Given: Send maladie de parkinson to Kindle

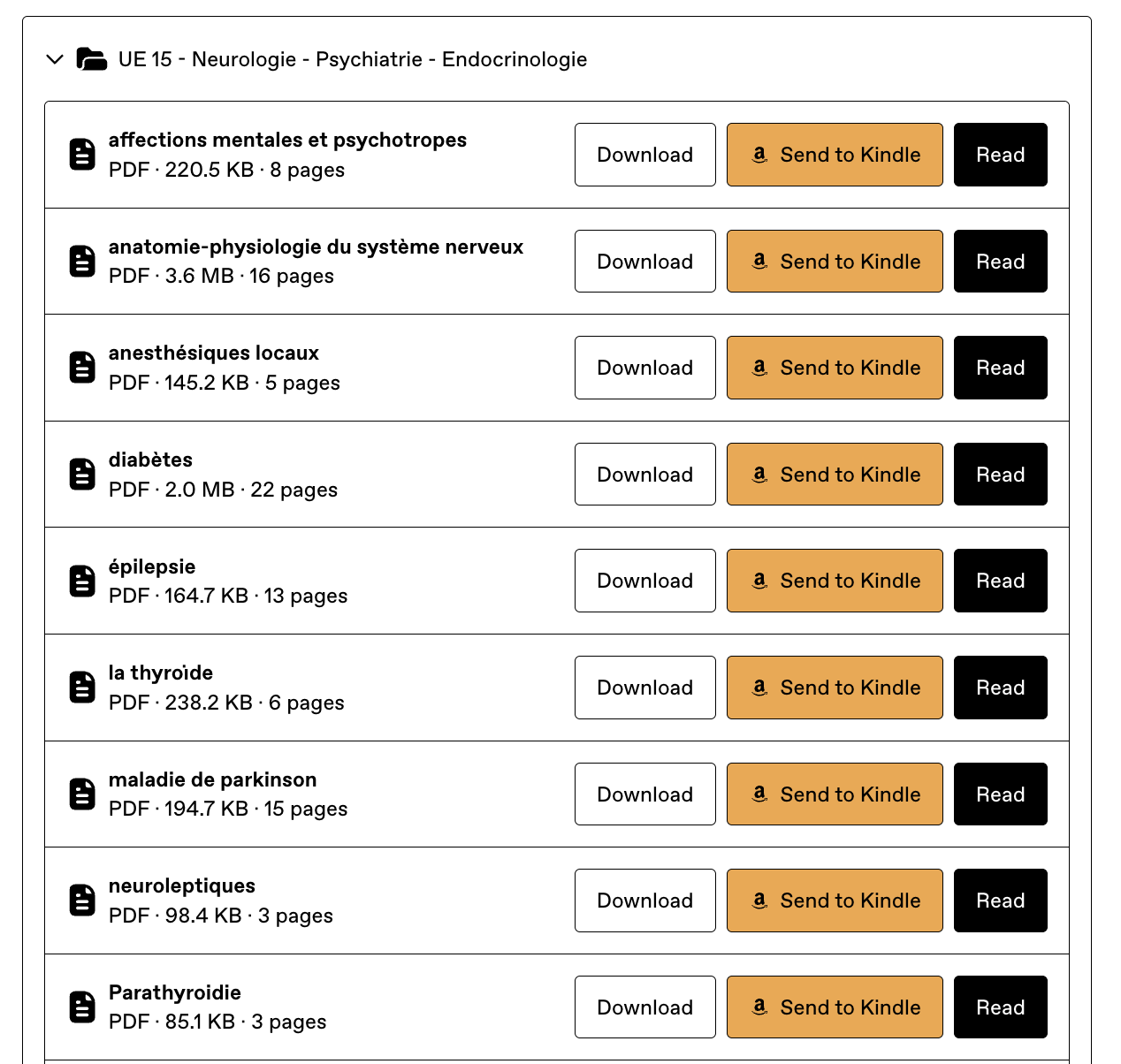Looking at the screenshot, I should click(835, 794).
